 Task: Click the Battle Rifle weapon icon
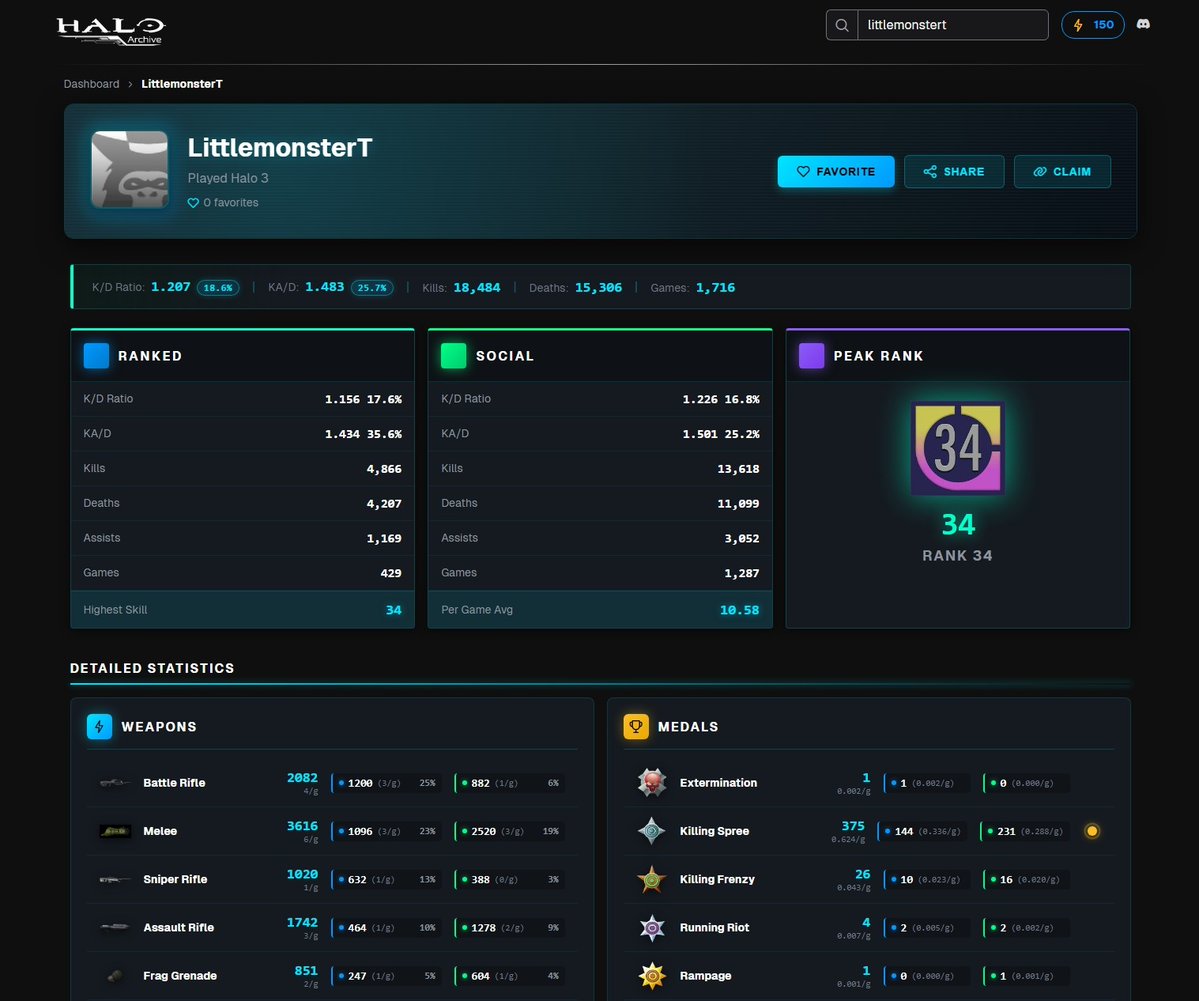(x=115, y=783)
